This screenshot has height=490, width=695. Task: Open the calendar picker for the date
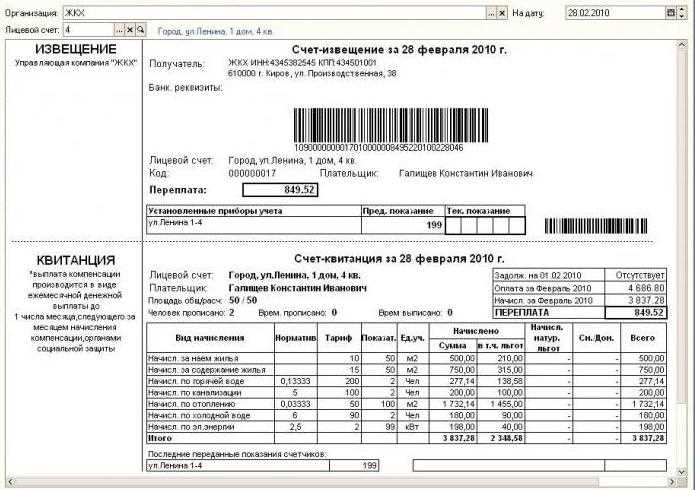(x=671, y=14)
